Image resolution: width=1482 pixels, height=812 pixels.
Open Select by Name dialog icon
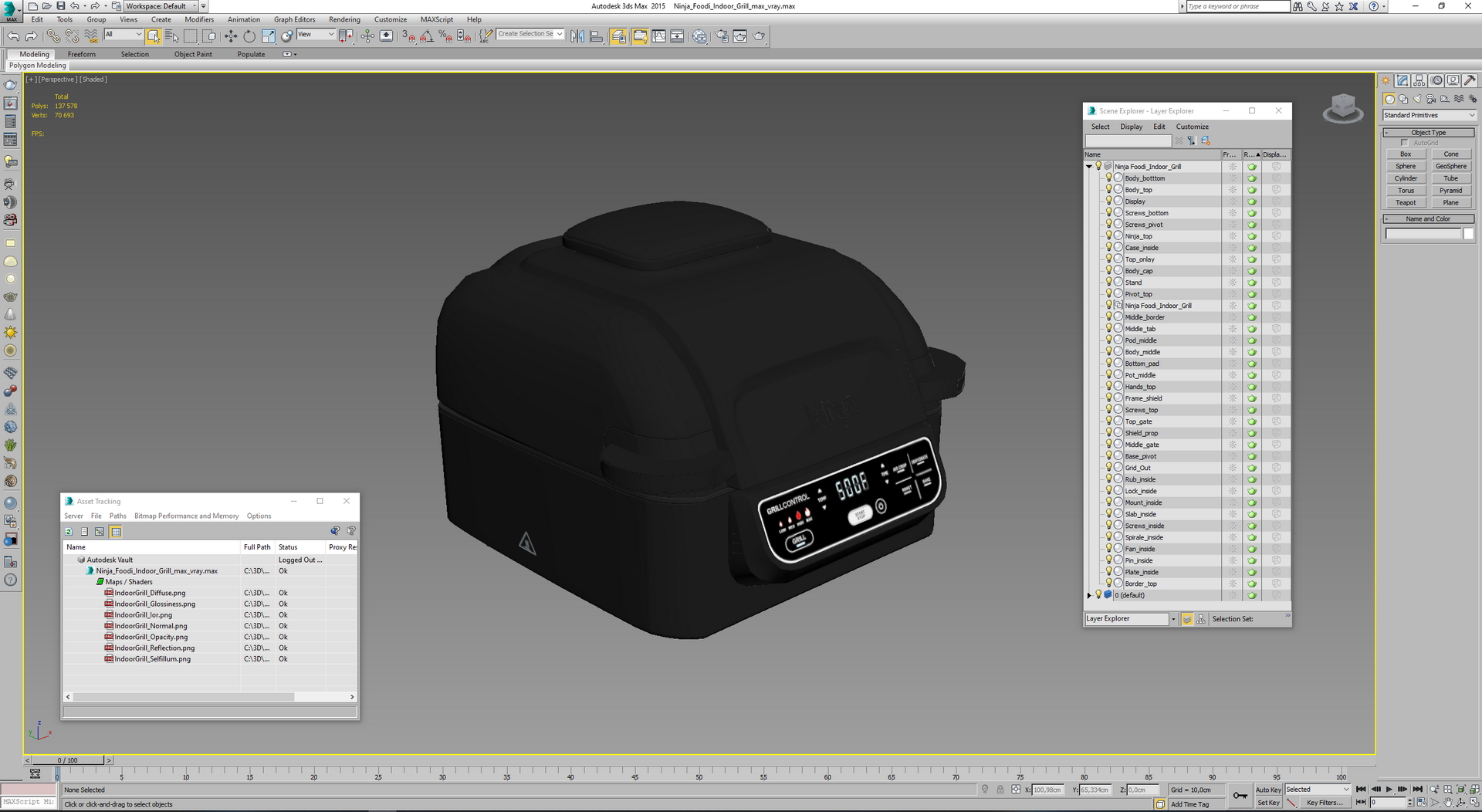click(x=171, y=36)
